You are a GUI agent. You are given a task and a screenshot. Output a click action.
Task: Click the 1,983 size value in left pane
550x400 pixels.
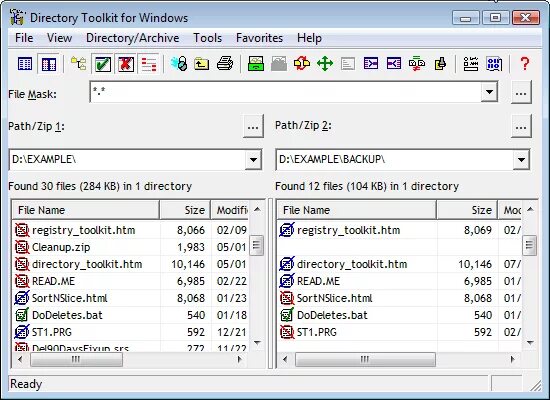[x=191, y=247]
